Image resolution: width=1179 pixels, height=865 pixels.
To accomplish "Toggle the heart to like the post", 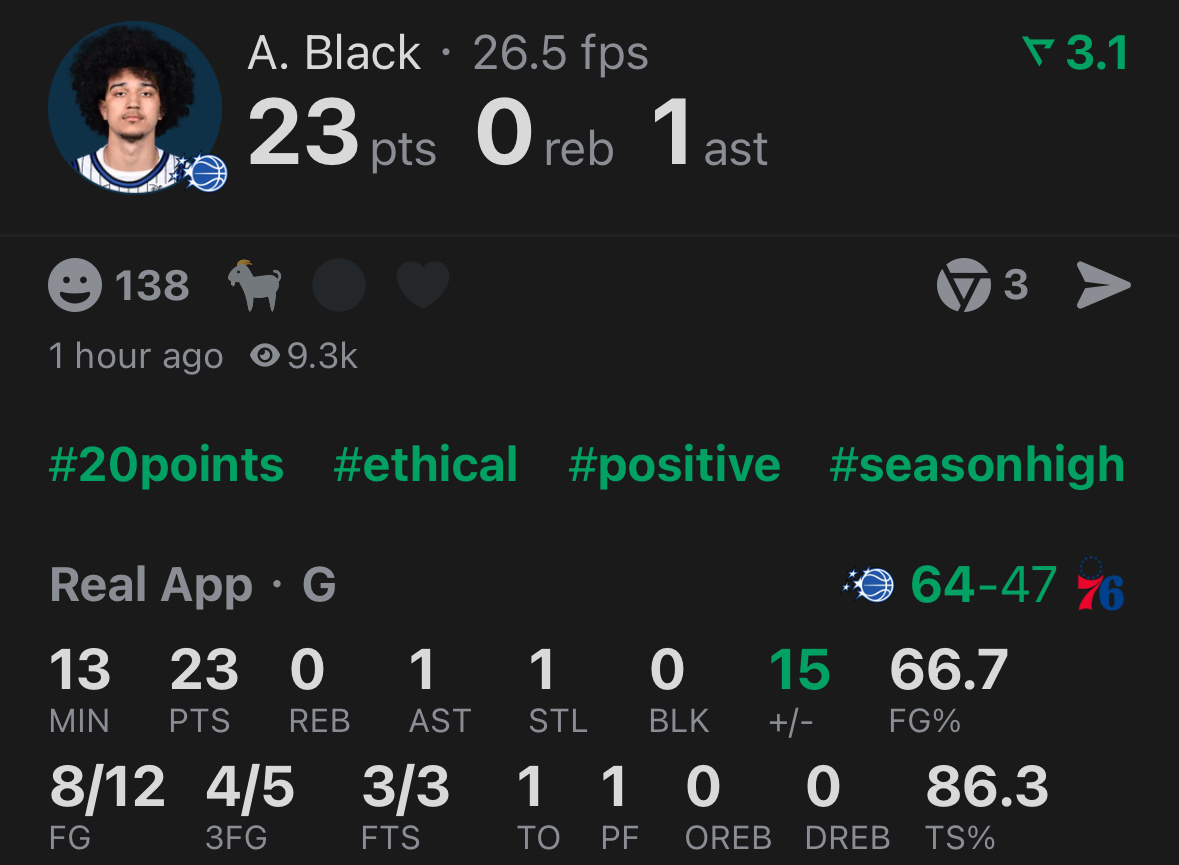I will (422, 284).
